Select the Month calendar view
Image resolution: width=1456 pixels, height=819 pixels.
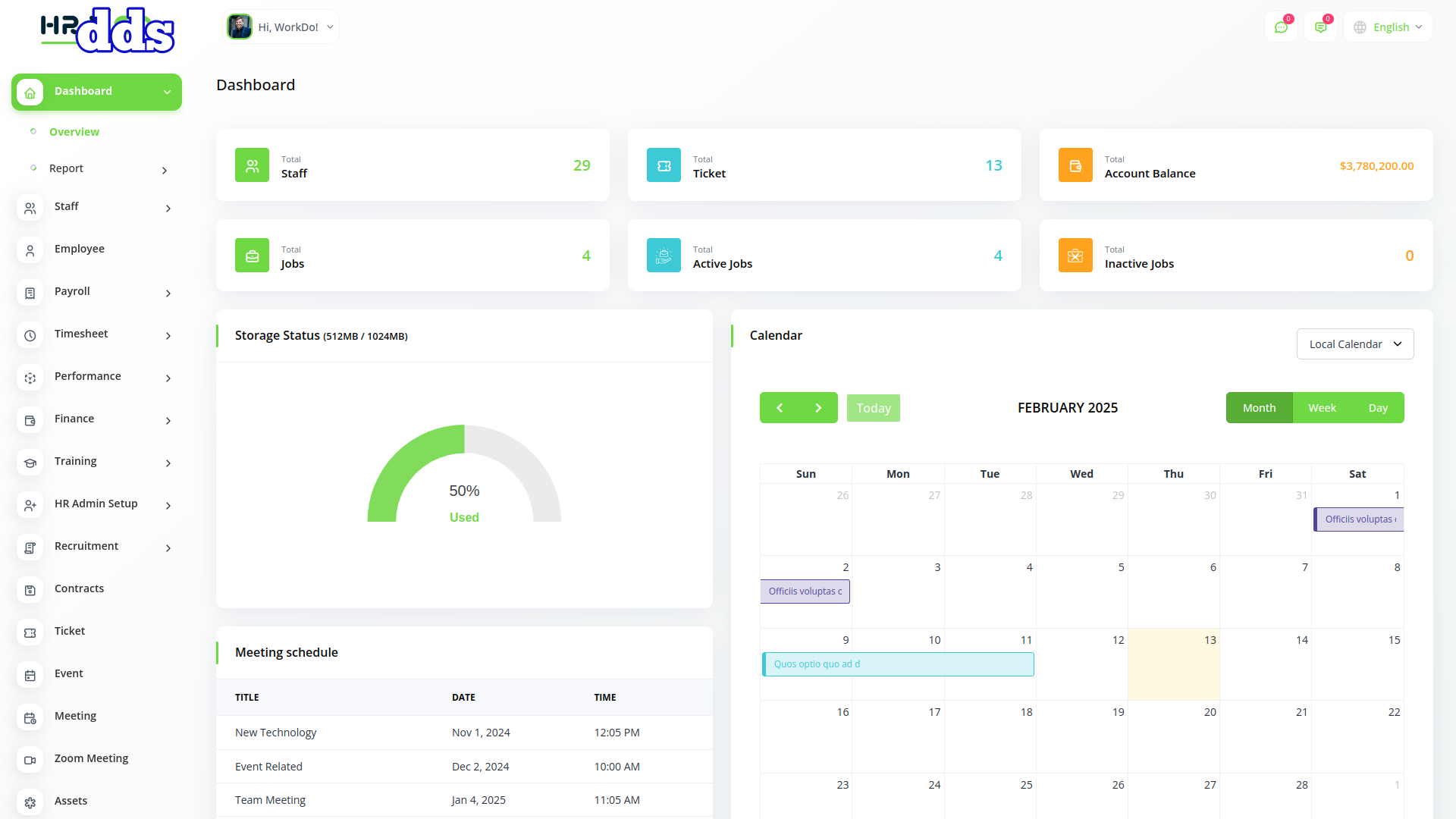tap(1259, 408)
